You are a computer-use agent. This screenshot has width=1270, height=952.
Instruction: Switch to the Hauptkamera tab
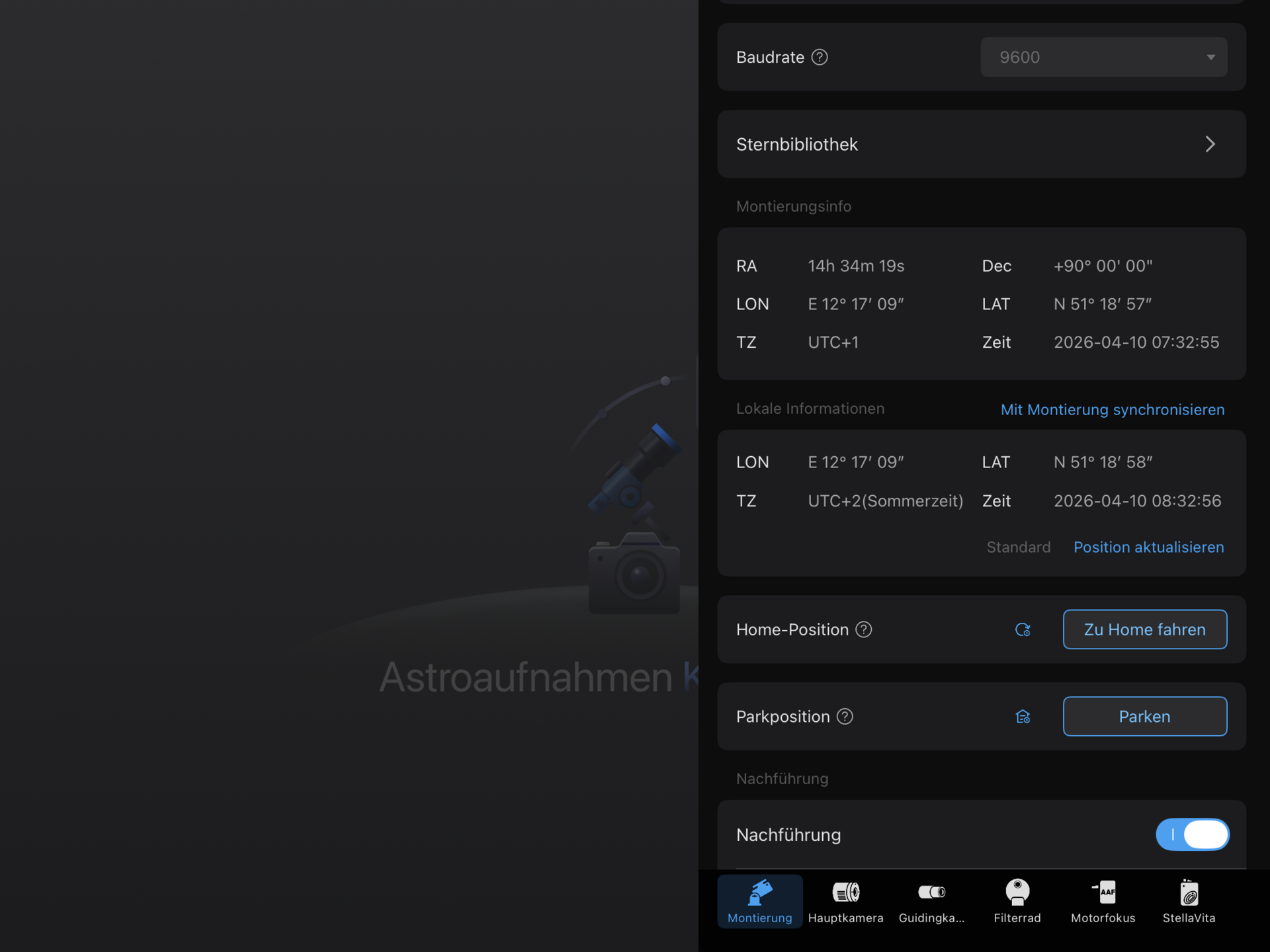(846, 902)
